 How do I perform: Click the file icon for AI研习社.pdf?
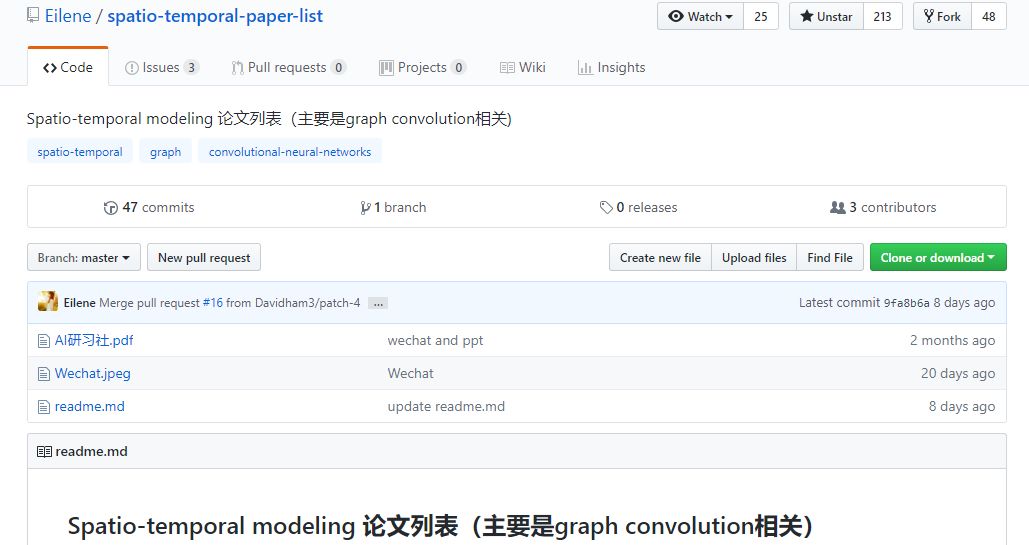(x=44, y=341)
